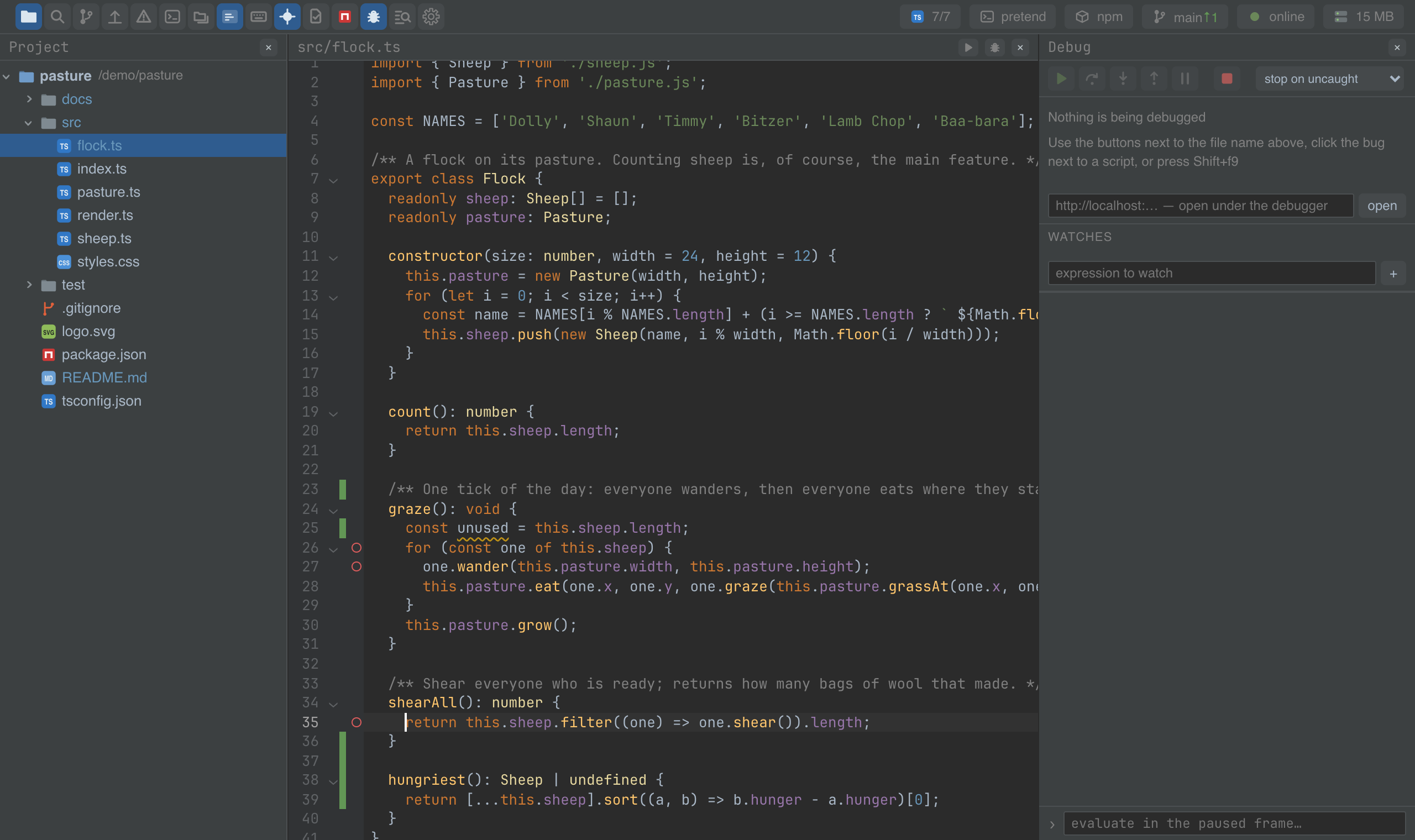The image size is (1415, 840).
Task: Toggle the editor panel toolbar button
Action: 230,17
